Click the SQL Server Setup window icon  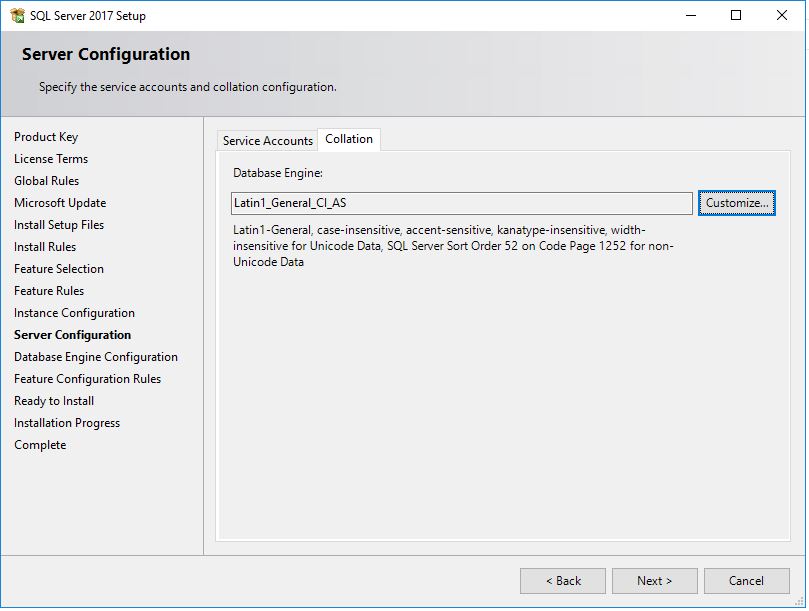pos(17,15)
